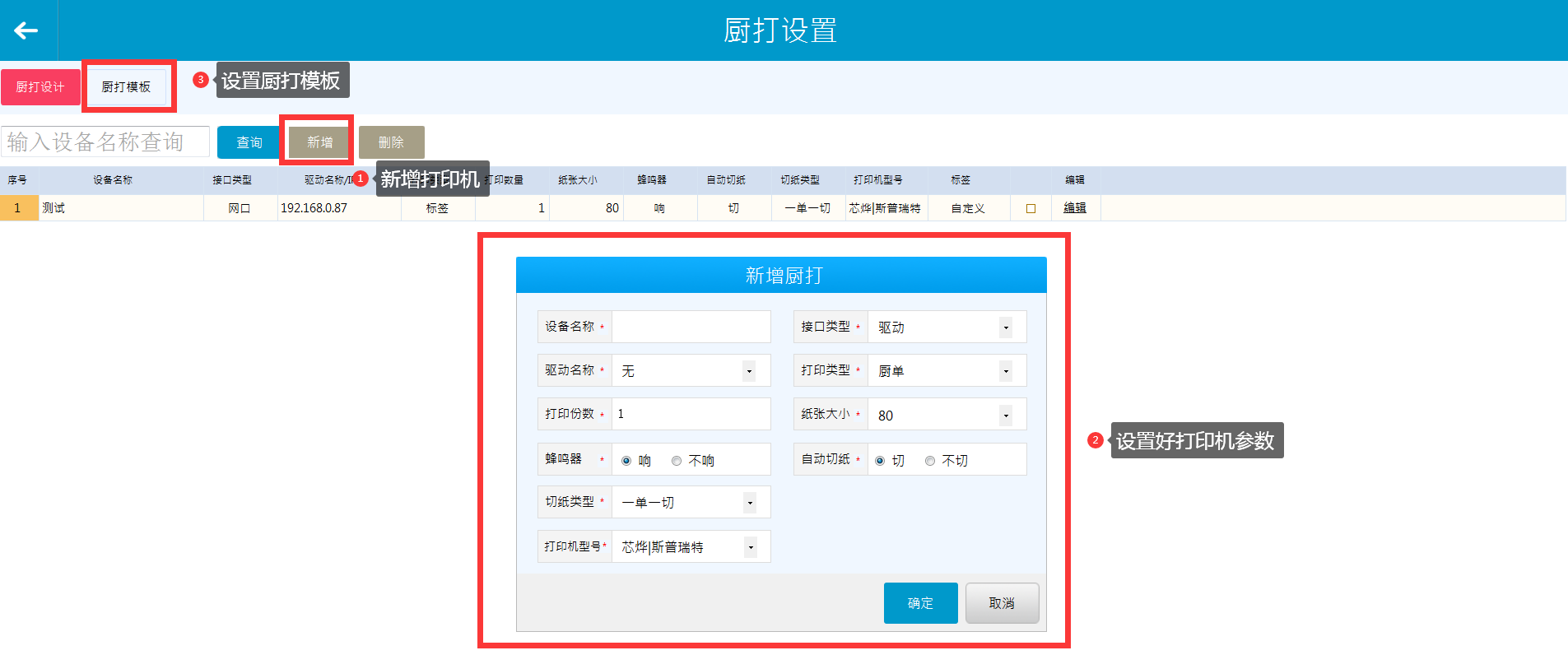This screenshot has width=1568, height=655.
Task: Click the 查询 search button
Action: coord(249,142)
